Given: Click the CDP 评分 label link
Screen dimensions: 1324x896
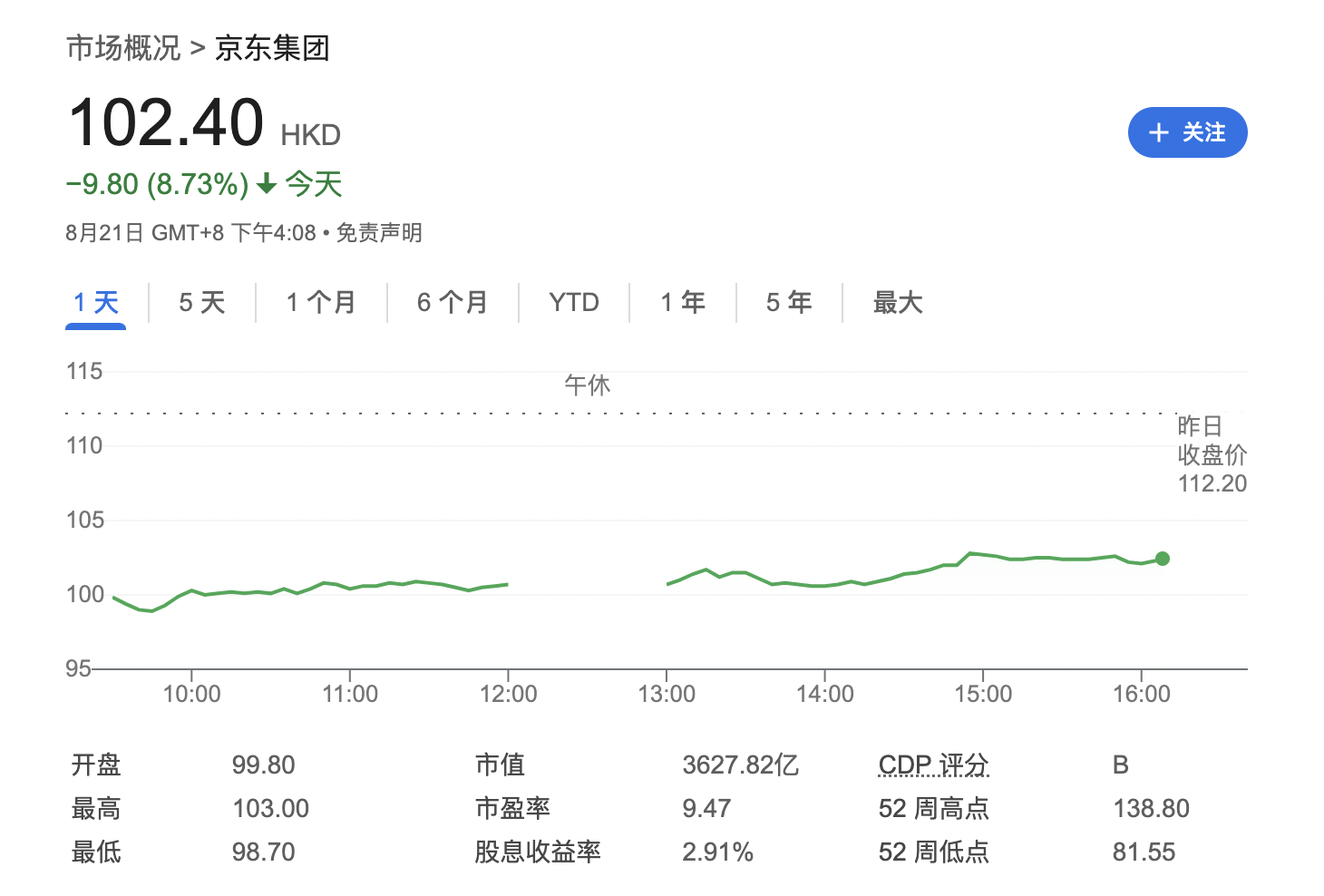Looking at the screenshot, I should point(933,765).
